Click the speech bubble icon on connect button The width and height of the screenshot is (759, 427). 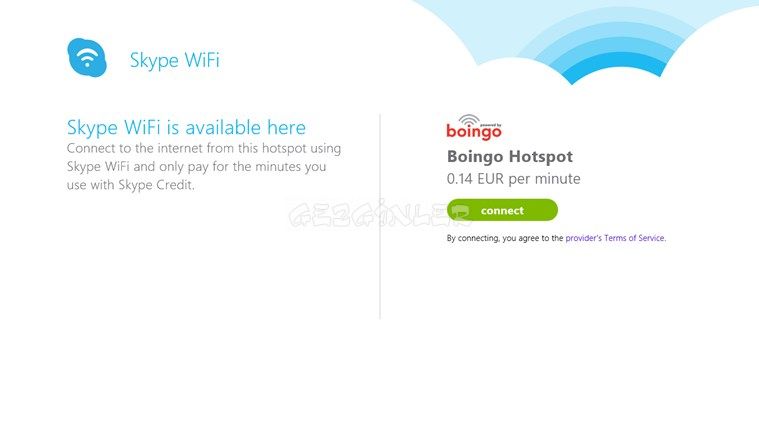pos(461,211)
